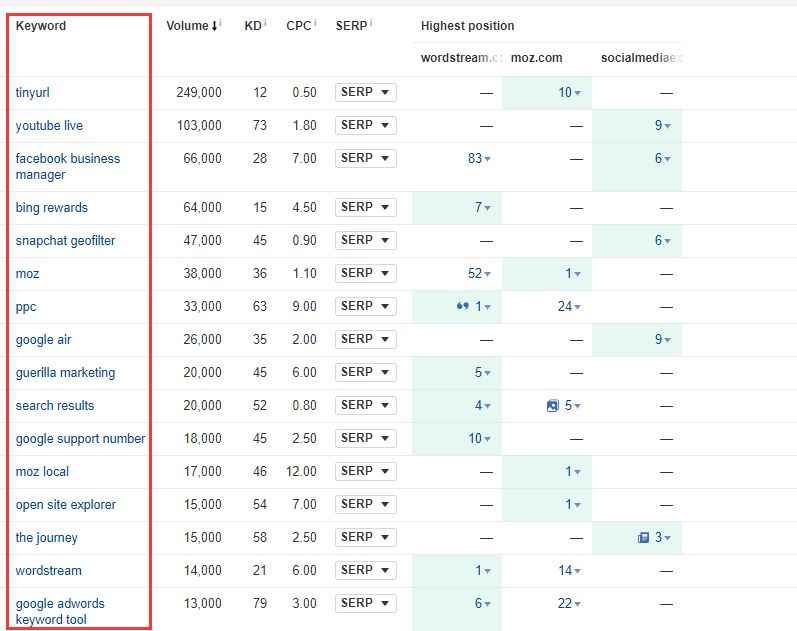The height and width of the screenshot is (631, 797).
Task: Open SERP dropdown for open site explorer
Action: point(365,504)
